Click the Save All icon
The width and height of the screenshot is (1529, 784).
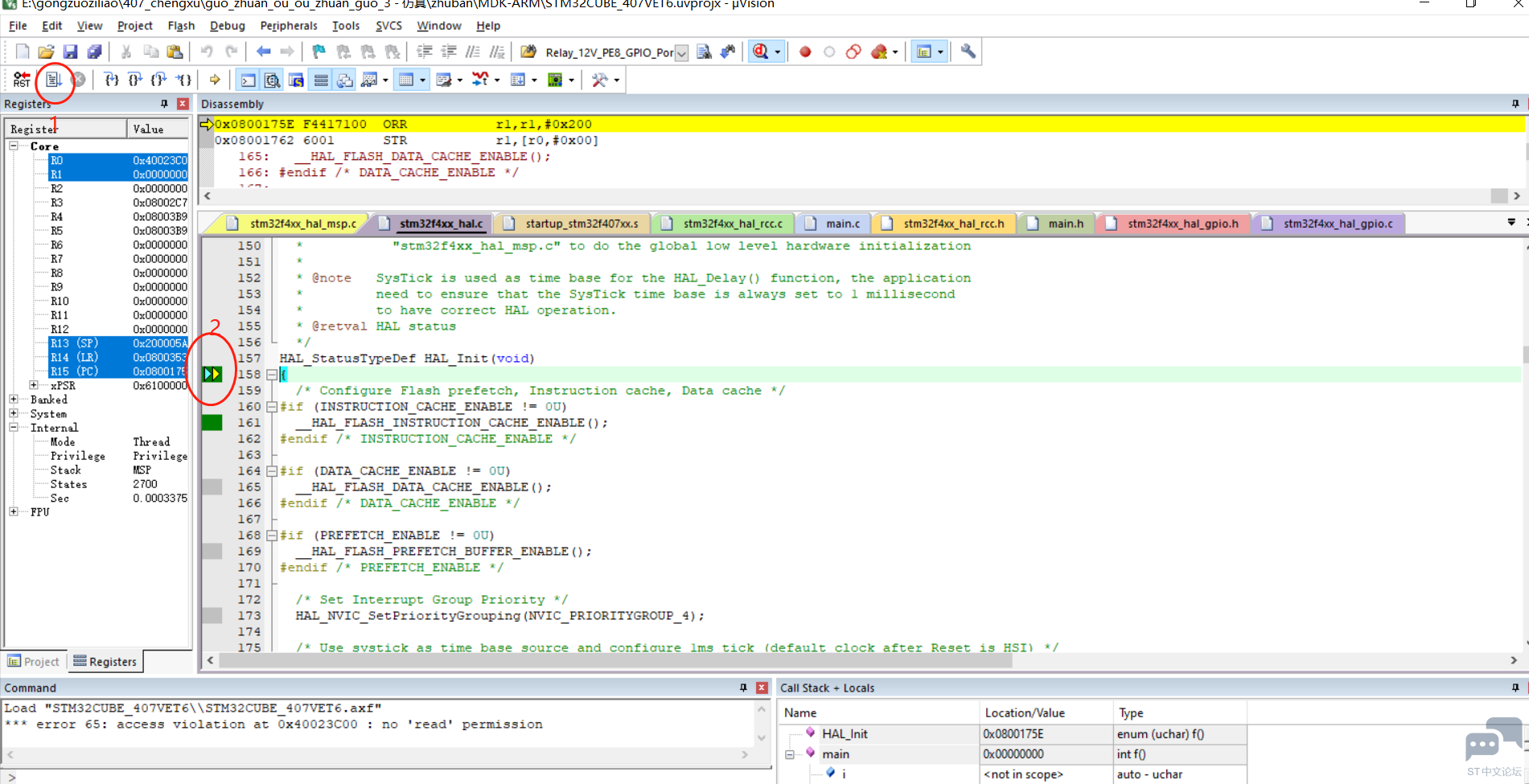(94, 51)
